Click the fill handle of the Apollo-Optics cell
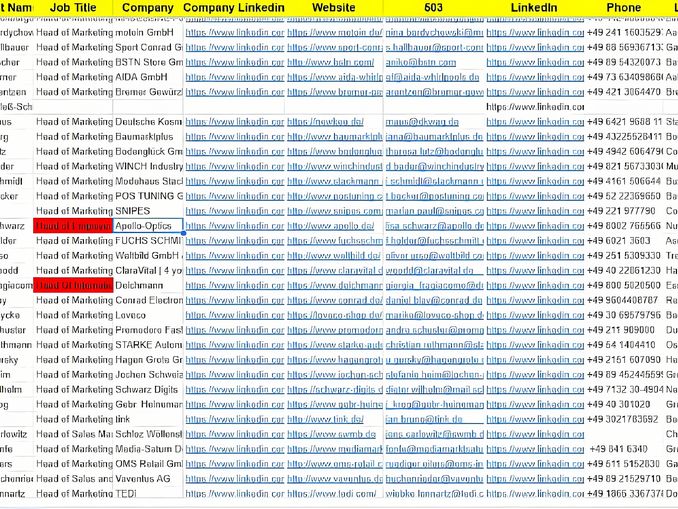Viewport: 678px width, 509px height. tap(183, 233)
